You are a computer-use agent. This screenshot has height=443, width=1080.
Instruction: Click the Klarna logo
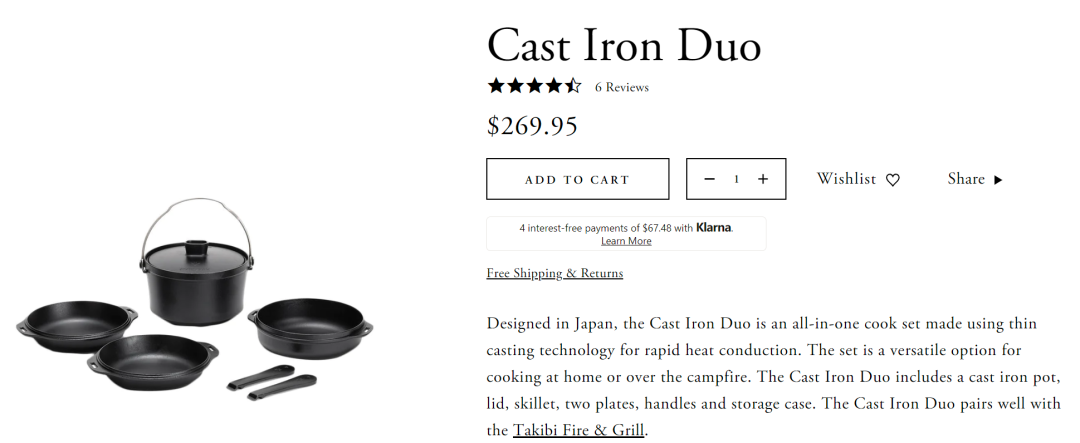coord(714,228)
